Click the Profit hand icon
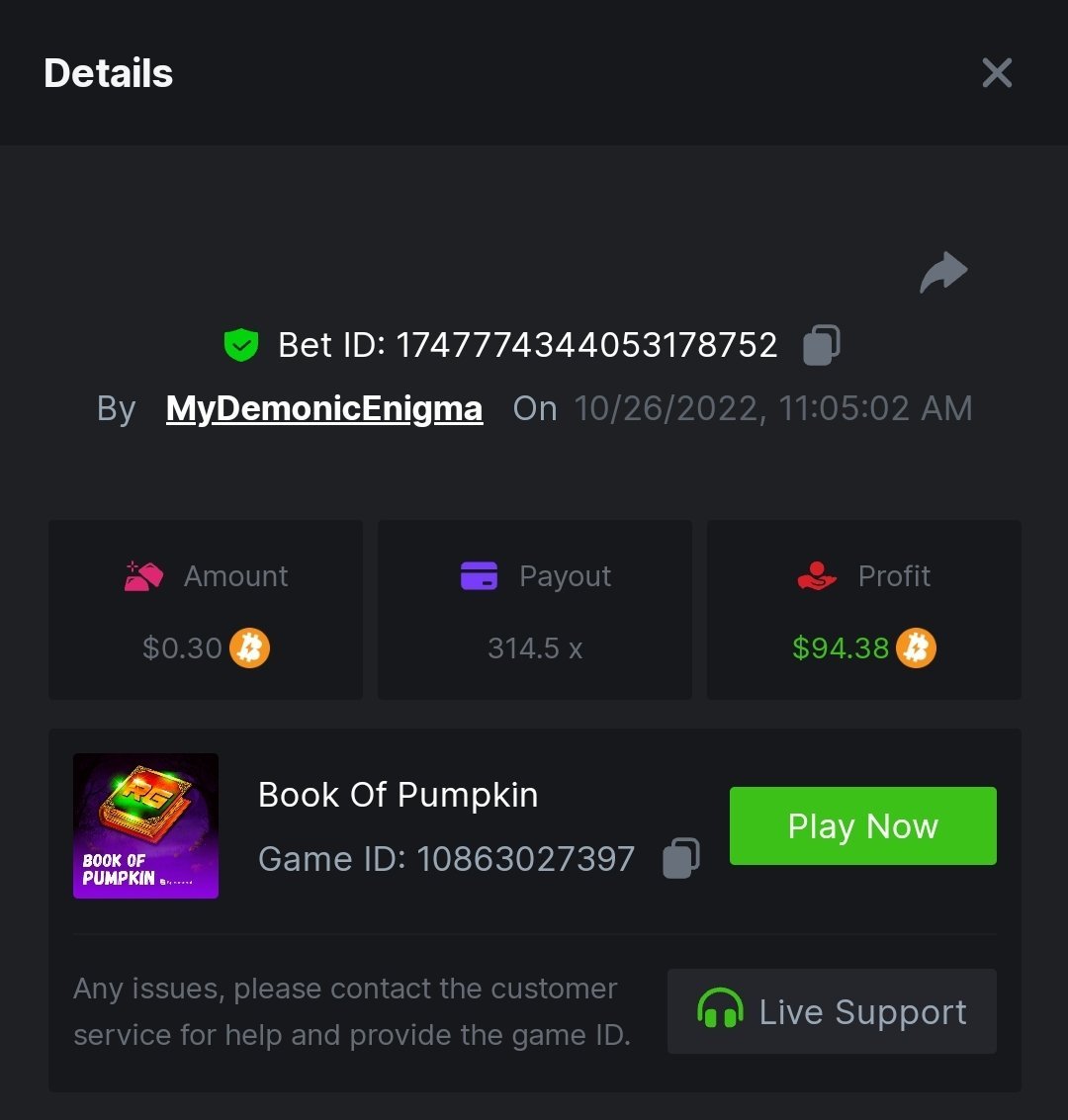The width and height of the screenshot is (1068, 1120). pos(817,575)
